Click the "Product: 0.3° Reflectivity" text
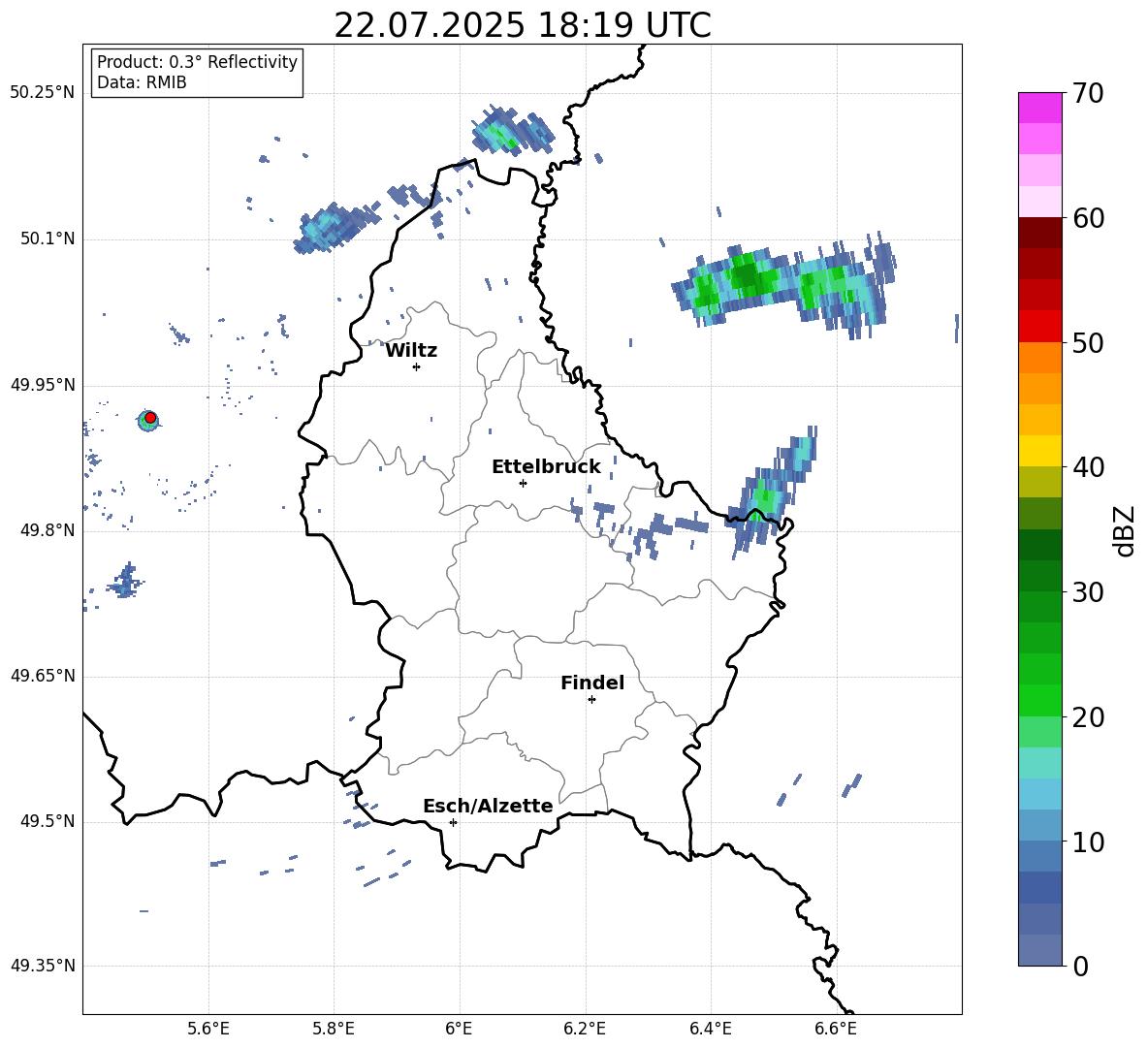 (197, 62)
